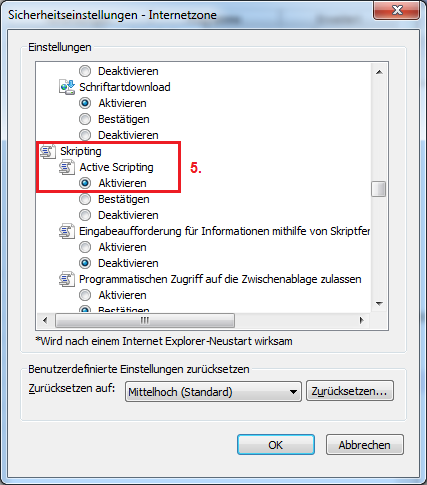Screen dimensions: 427x485
Task: Click the Abbrechen button
Action: [365, 445]
